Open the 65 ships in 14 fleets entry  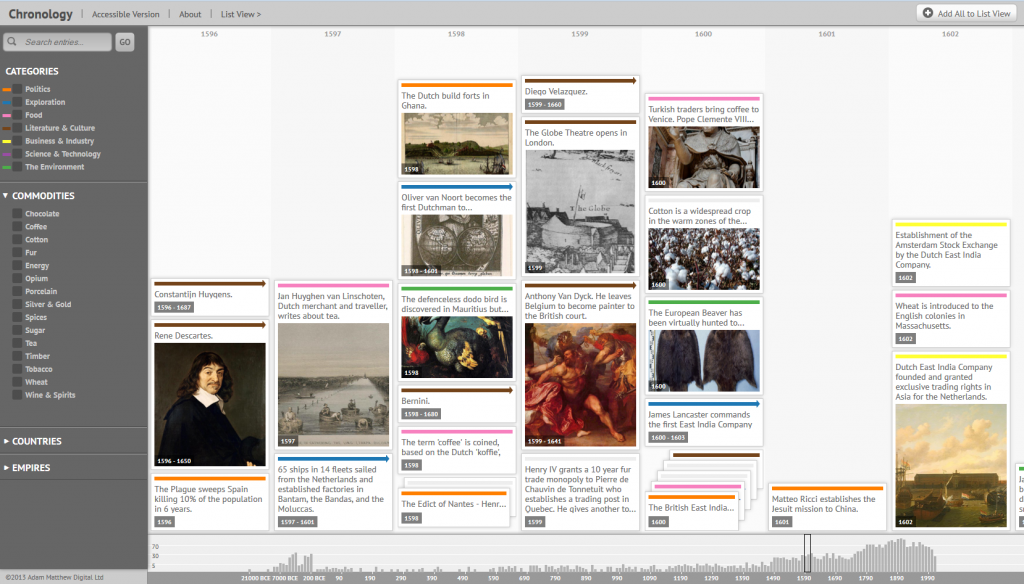click(333, 492)
